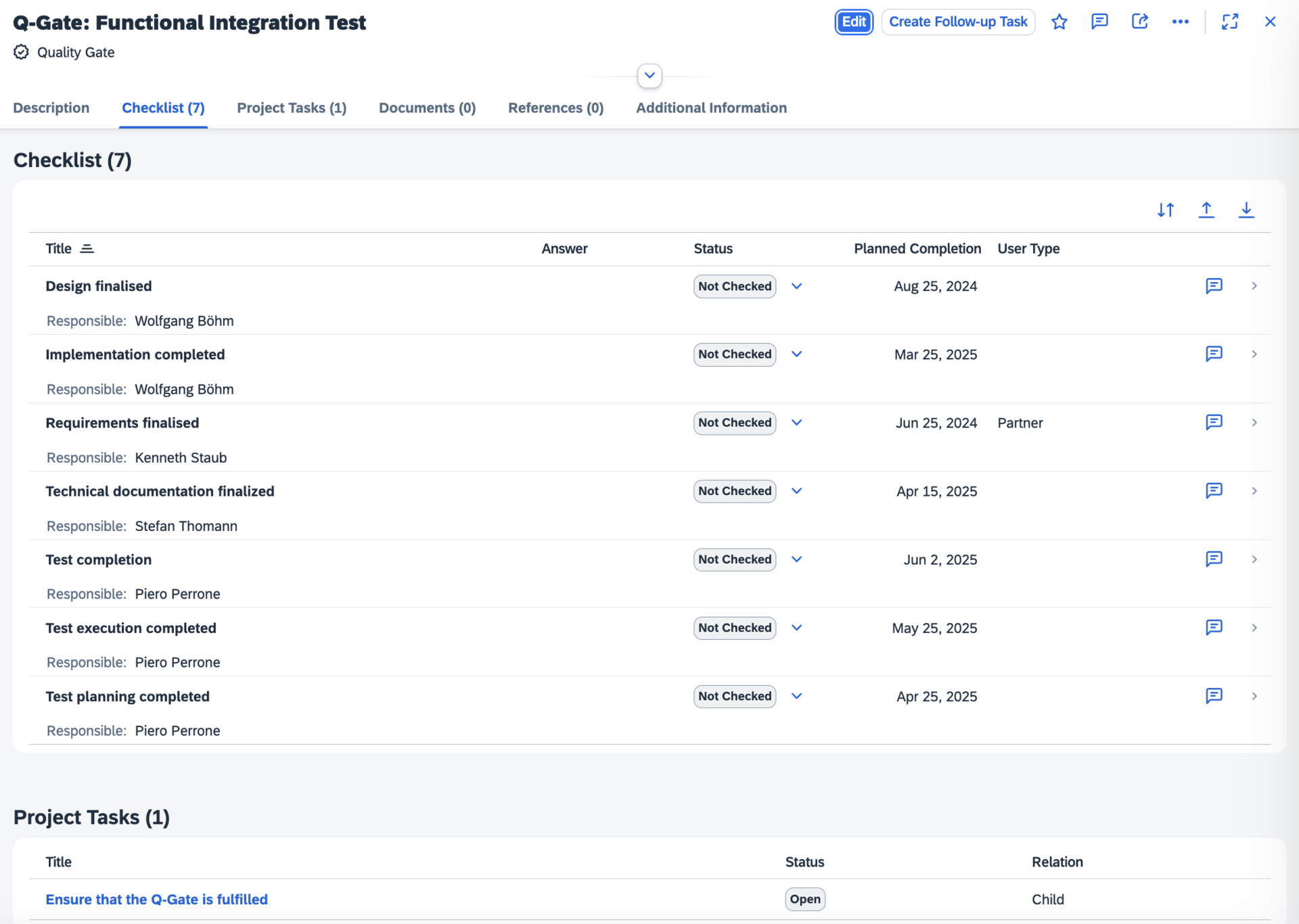Image resolution: width=1299 pixels, height=924 pixels.
Task: Expand the header with the chevron button
Action: point(649,76)
